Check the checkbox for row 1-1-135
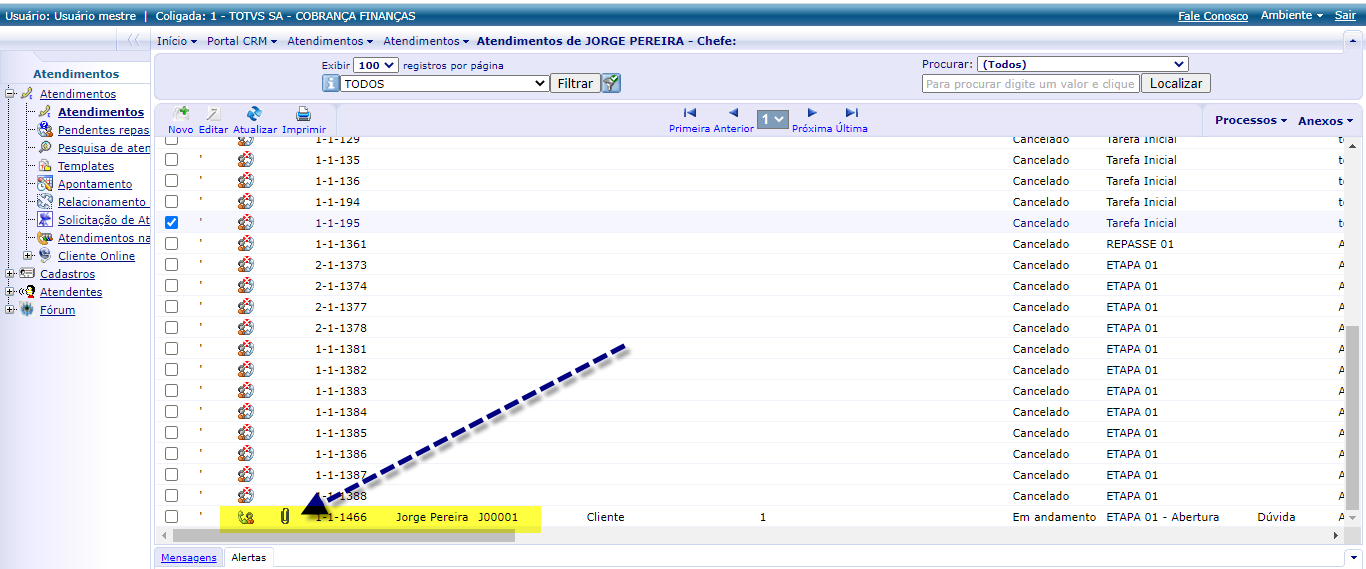The height and width of the screenshot is (569, 1366). [x=171, y=160]
